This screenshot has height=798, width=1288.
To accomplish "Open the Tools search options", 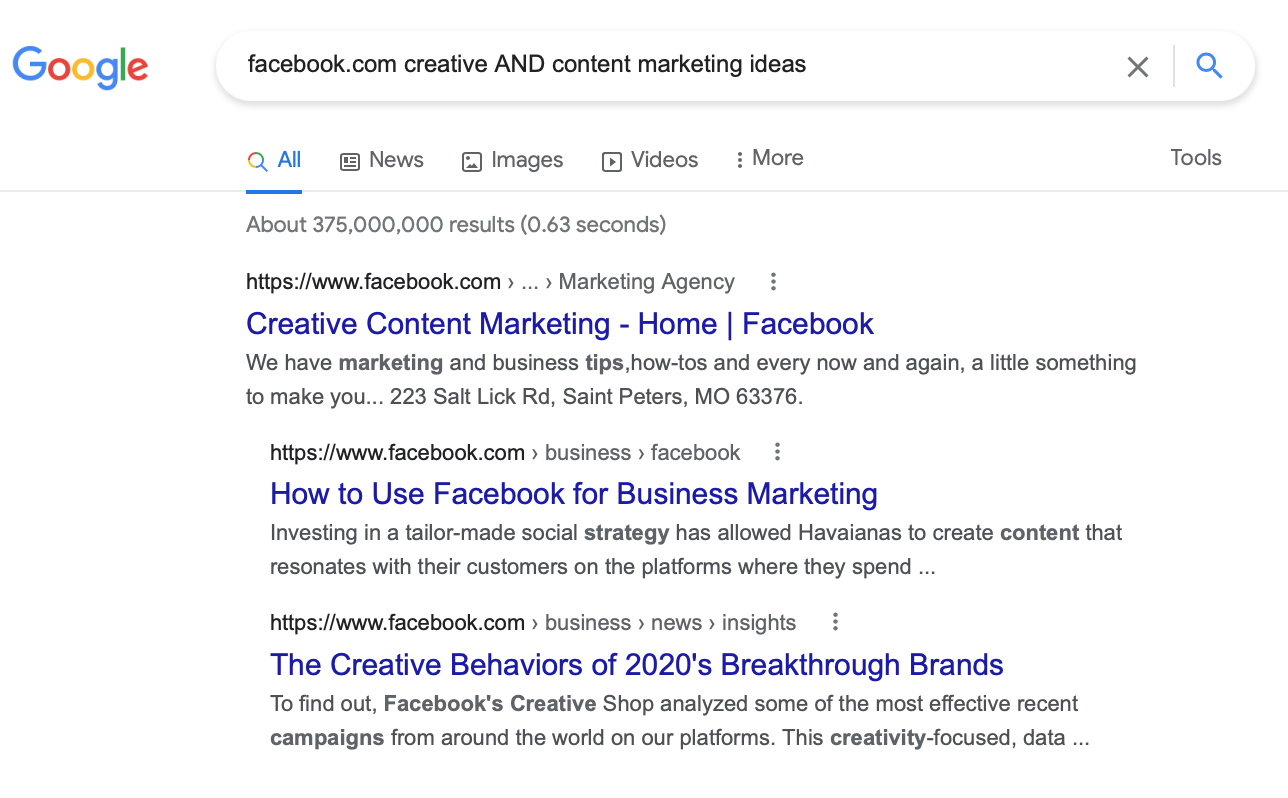I will pyautogui.click(x=1195, y=157).
